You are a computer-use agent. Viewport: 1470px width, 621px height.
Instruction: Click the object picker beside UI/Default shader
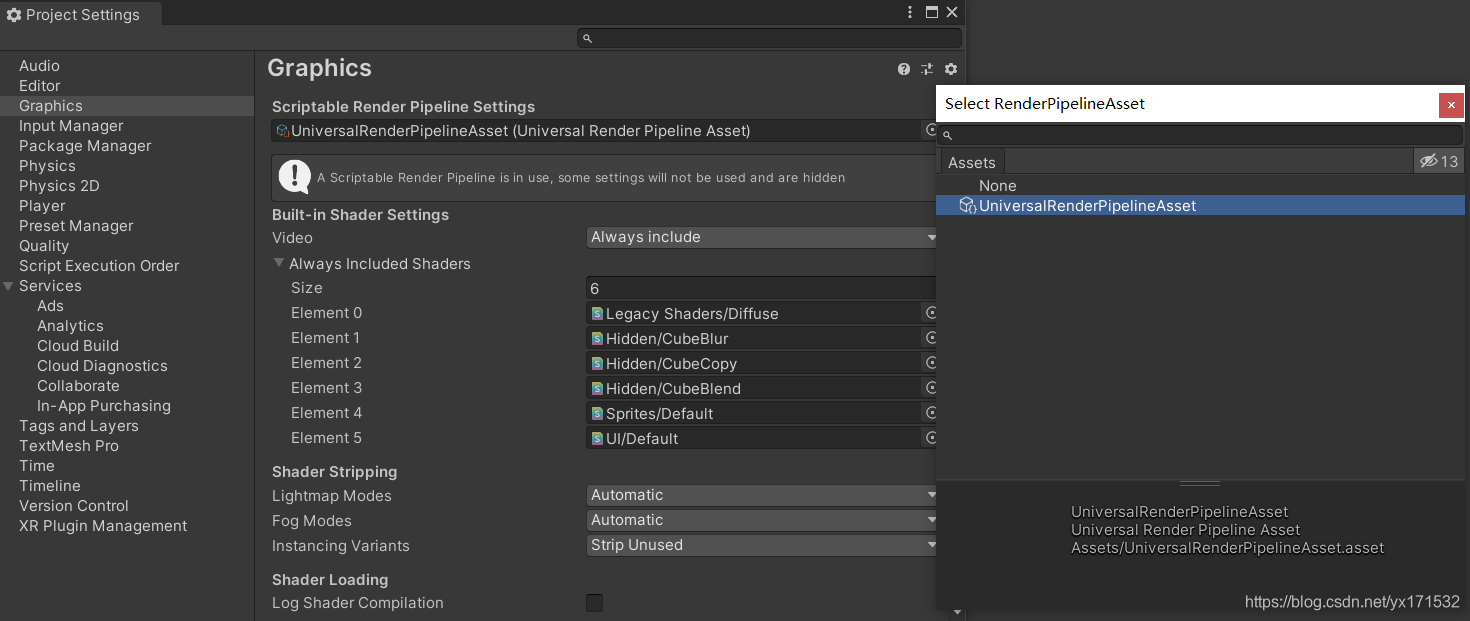pyautogui.click(x=930, y=437)
